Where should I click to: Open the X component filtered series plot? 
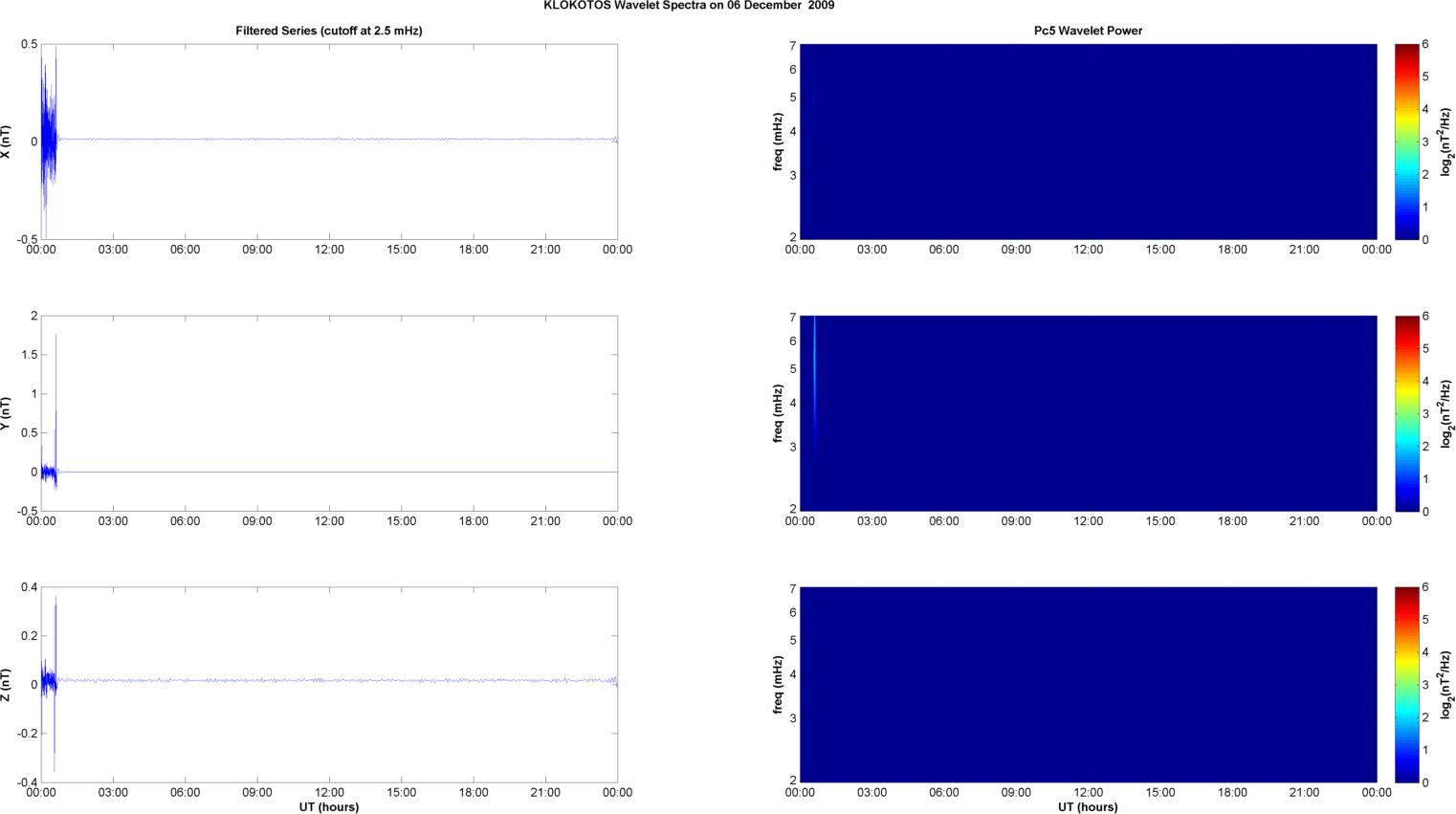pyautogui.click(x=329, y=142)
